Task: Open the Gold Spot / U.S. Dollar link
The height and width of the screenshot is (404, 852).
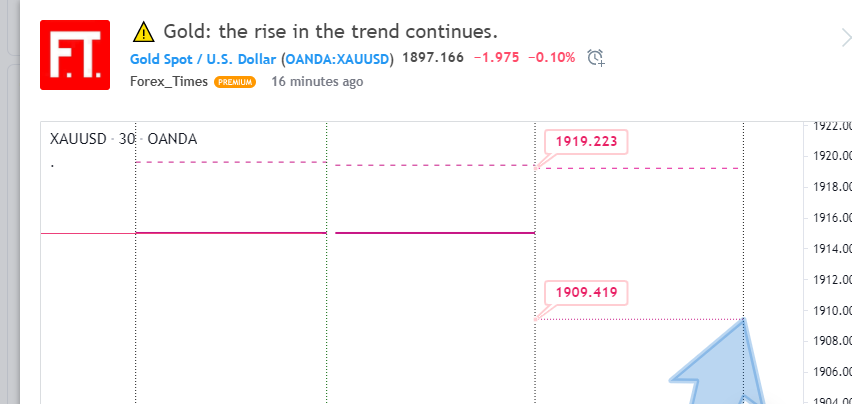Action: (203, 58)
